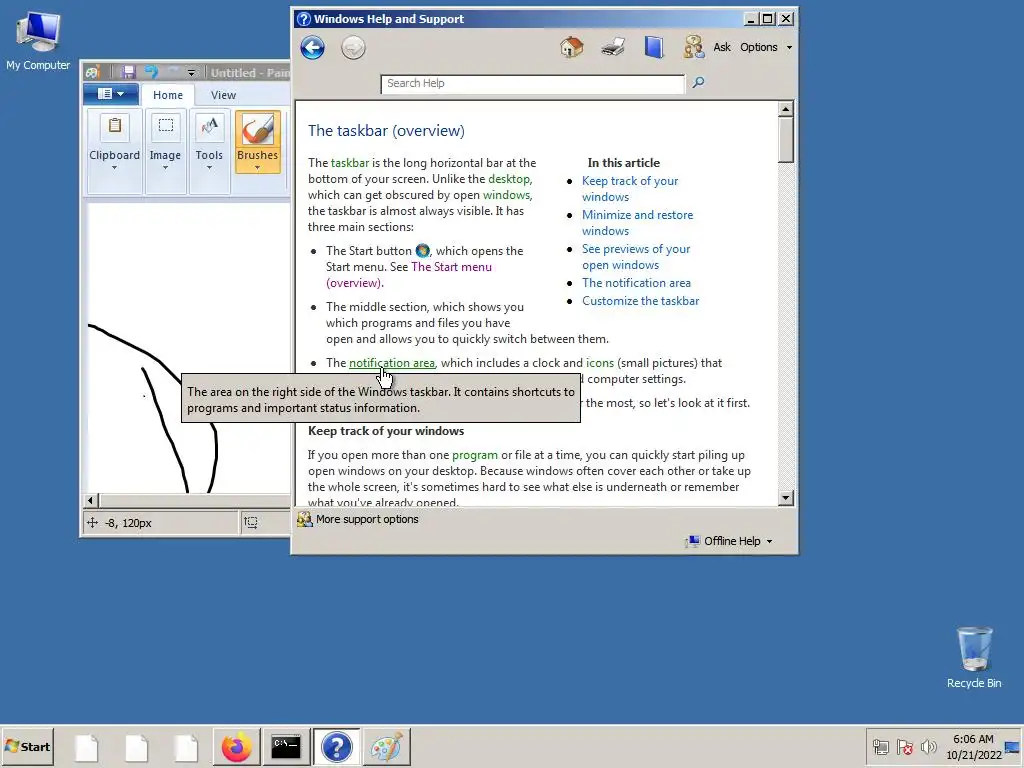Screen dimensions: 1024x768
Task: Launch Firefox from the taskbar
Action: click(236, 747)
